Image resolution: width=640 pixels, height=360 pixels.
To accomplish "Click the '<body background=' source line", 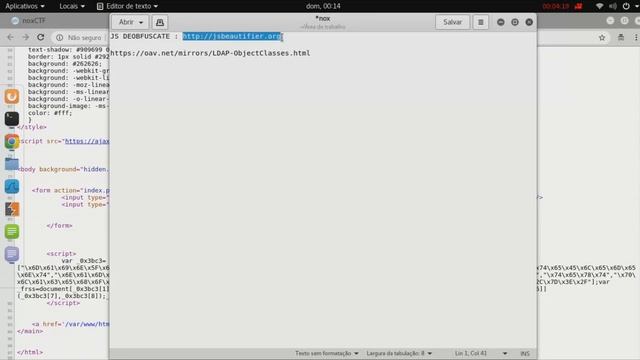I will 63,169.
